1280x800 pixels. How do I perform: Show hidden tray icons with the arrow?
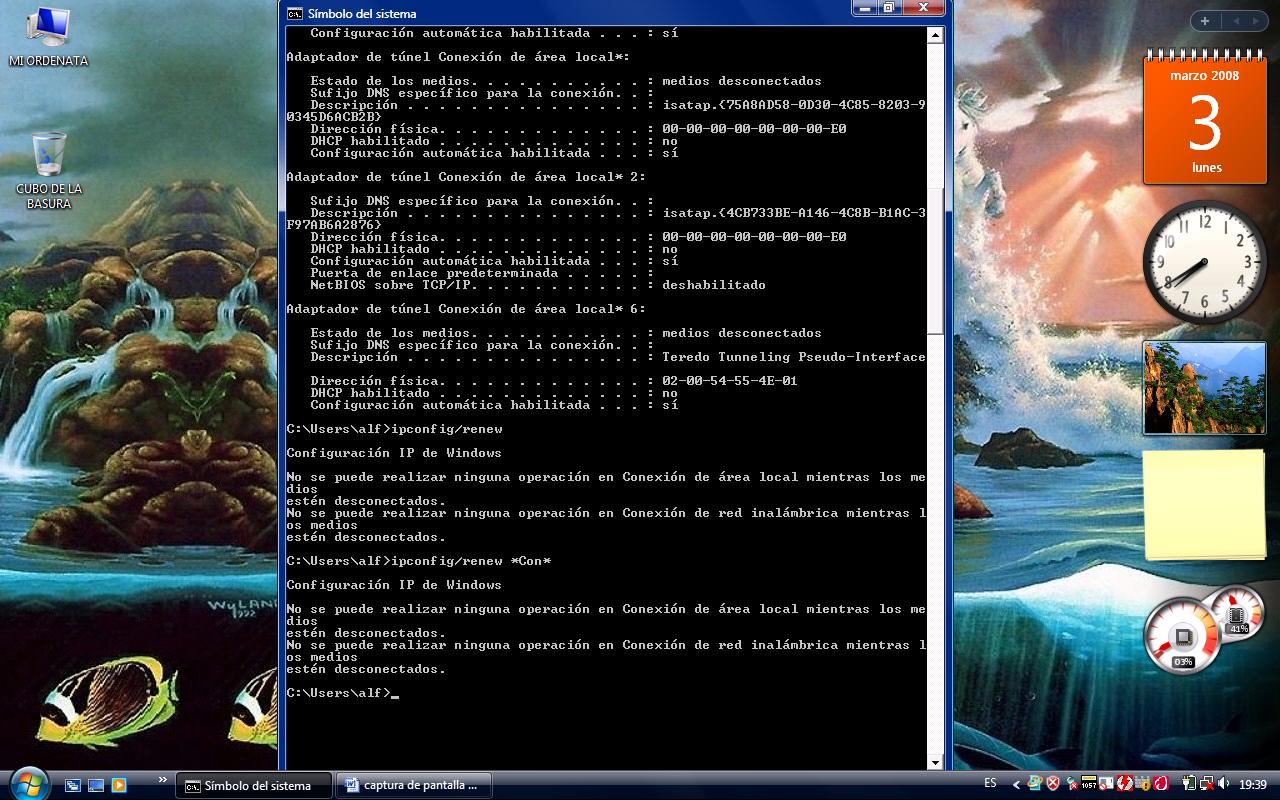(1017, 785)
